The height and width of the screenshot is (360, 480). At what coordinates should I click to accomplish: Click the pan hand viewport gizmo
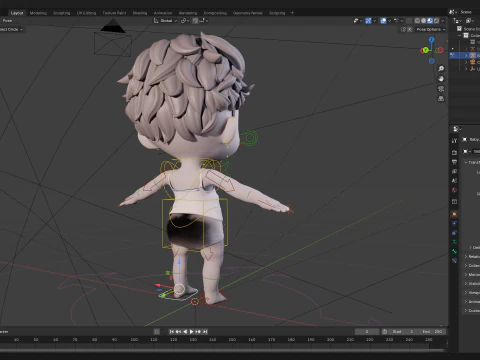(441, 79)
